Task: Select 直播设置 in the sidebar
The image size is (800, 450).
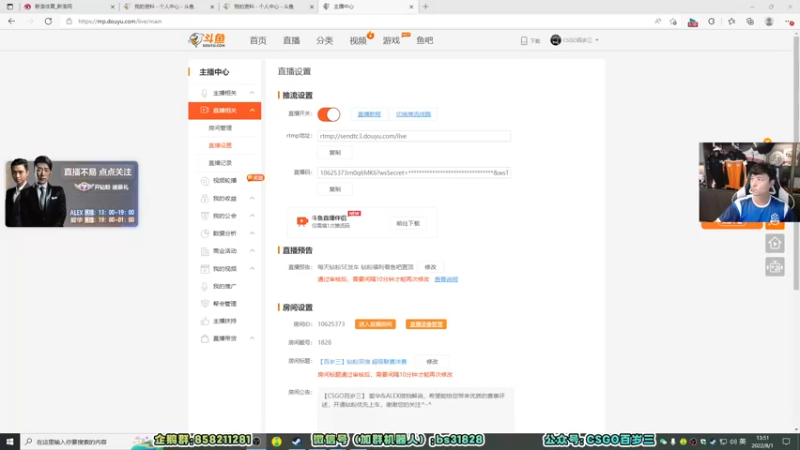Action: tap(220, 145)
